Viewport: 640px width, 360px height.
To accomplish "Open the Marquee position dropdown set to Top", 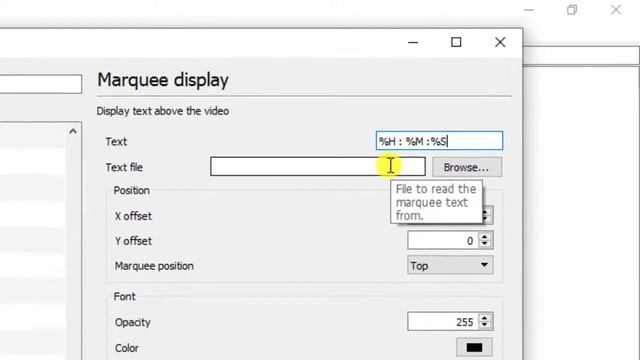I will 450,266.
